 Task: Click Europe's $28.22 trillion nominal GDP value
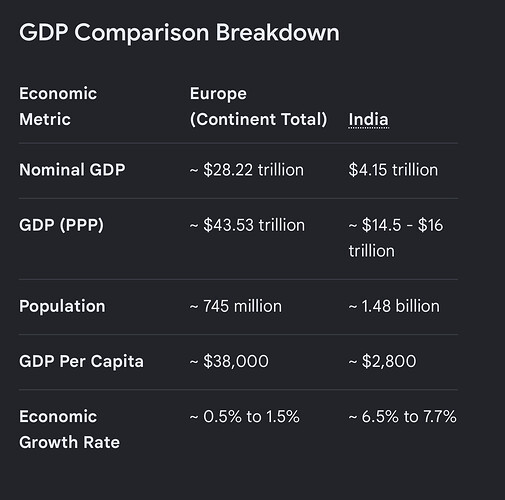point(247,170)
